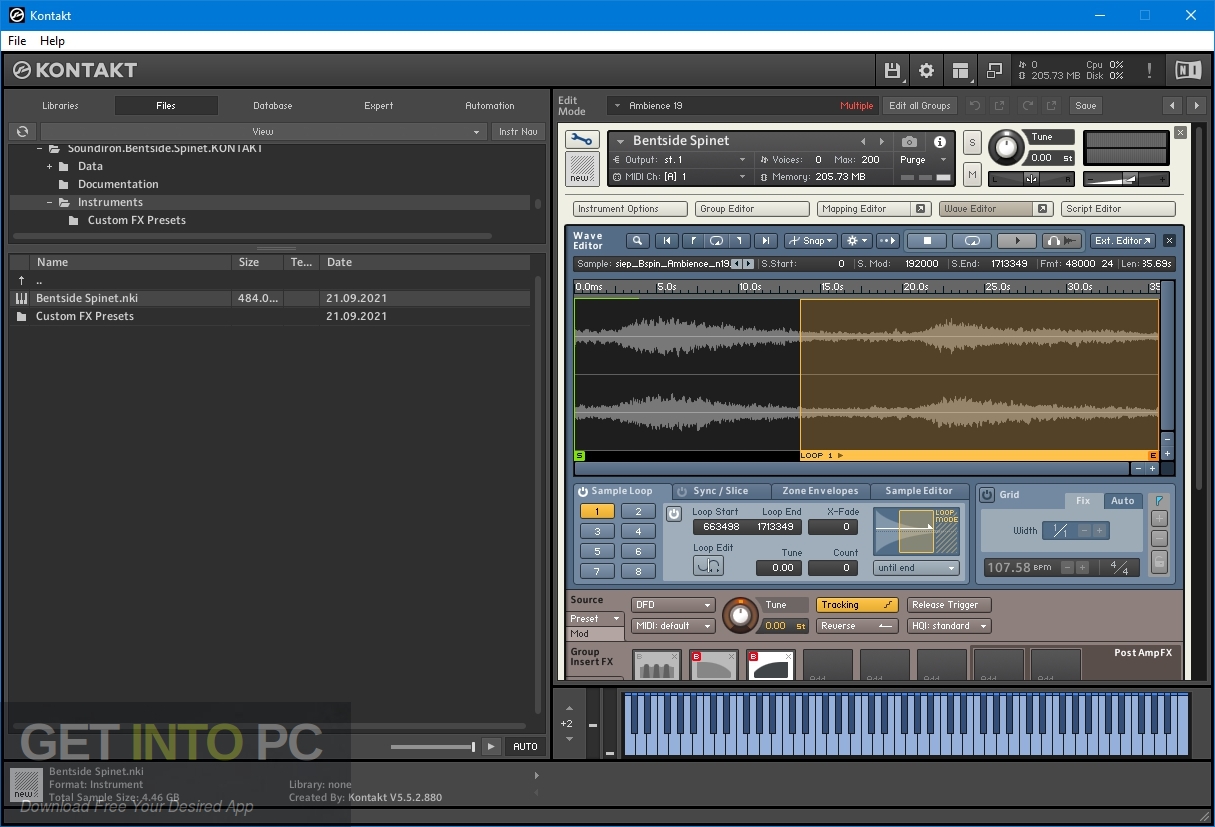
Task: Toggle the Sample Loop power button
Action: 583,491
